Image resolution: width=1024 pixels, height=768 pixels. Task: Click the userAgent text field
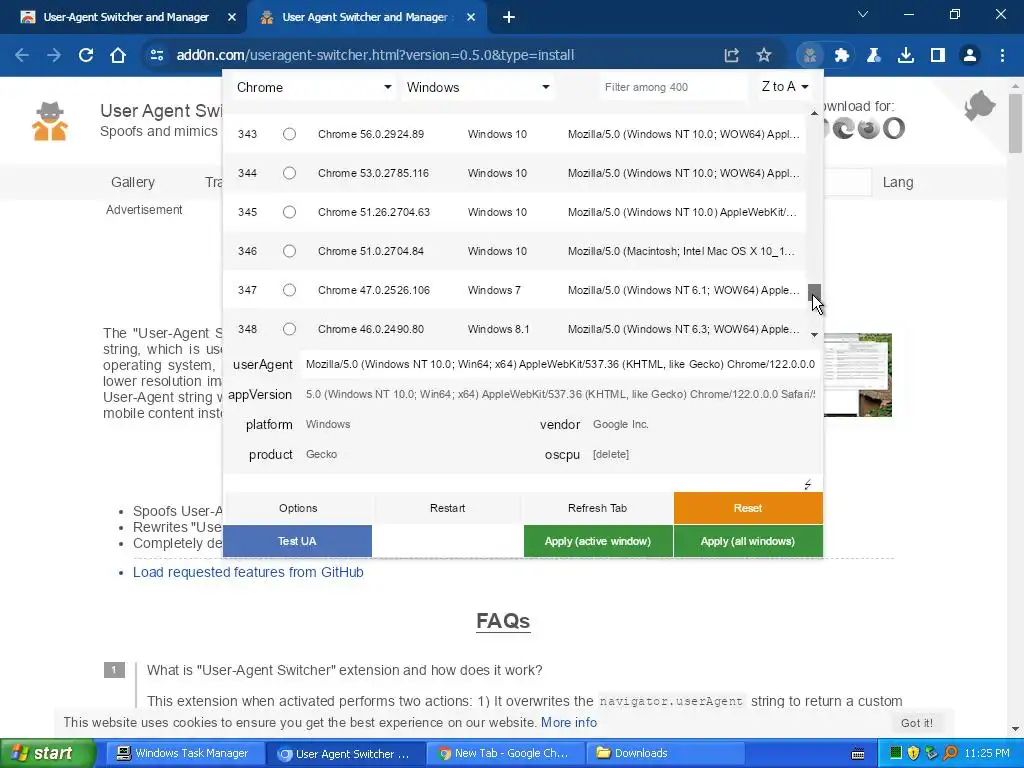tap(560, 364)
